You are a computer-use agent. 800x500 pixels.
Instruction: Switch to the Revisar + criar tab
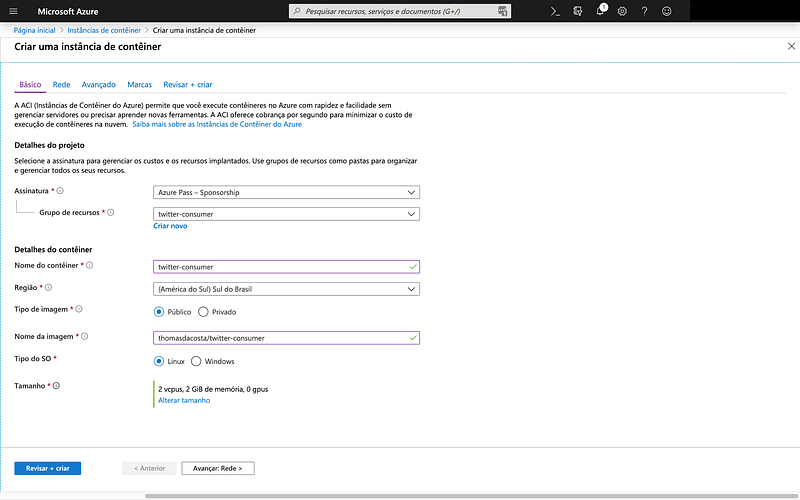click(x=188, y=85)
